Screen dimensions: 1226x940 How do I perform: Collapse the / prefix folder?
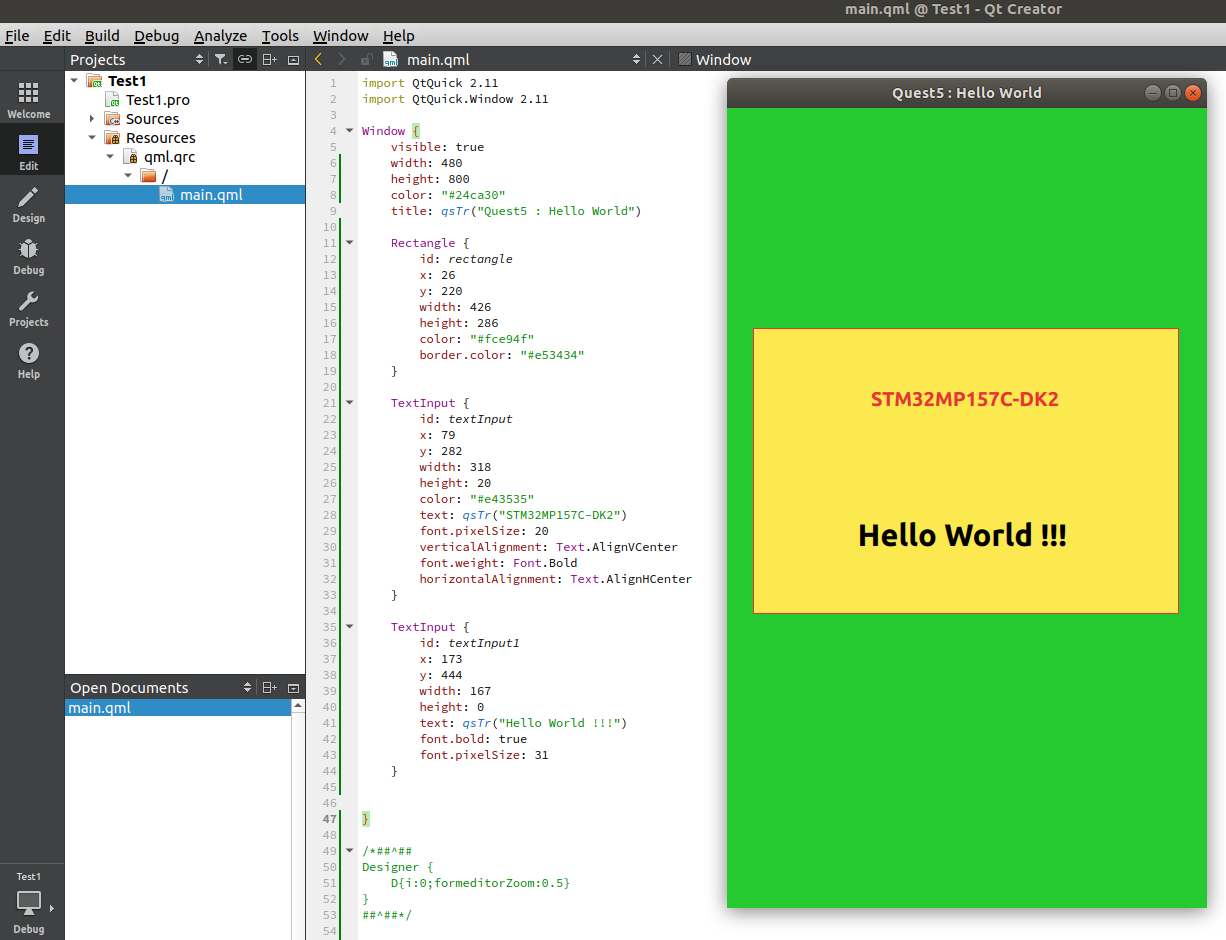pyautogui.click(x=128, y=176)
